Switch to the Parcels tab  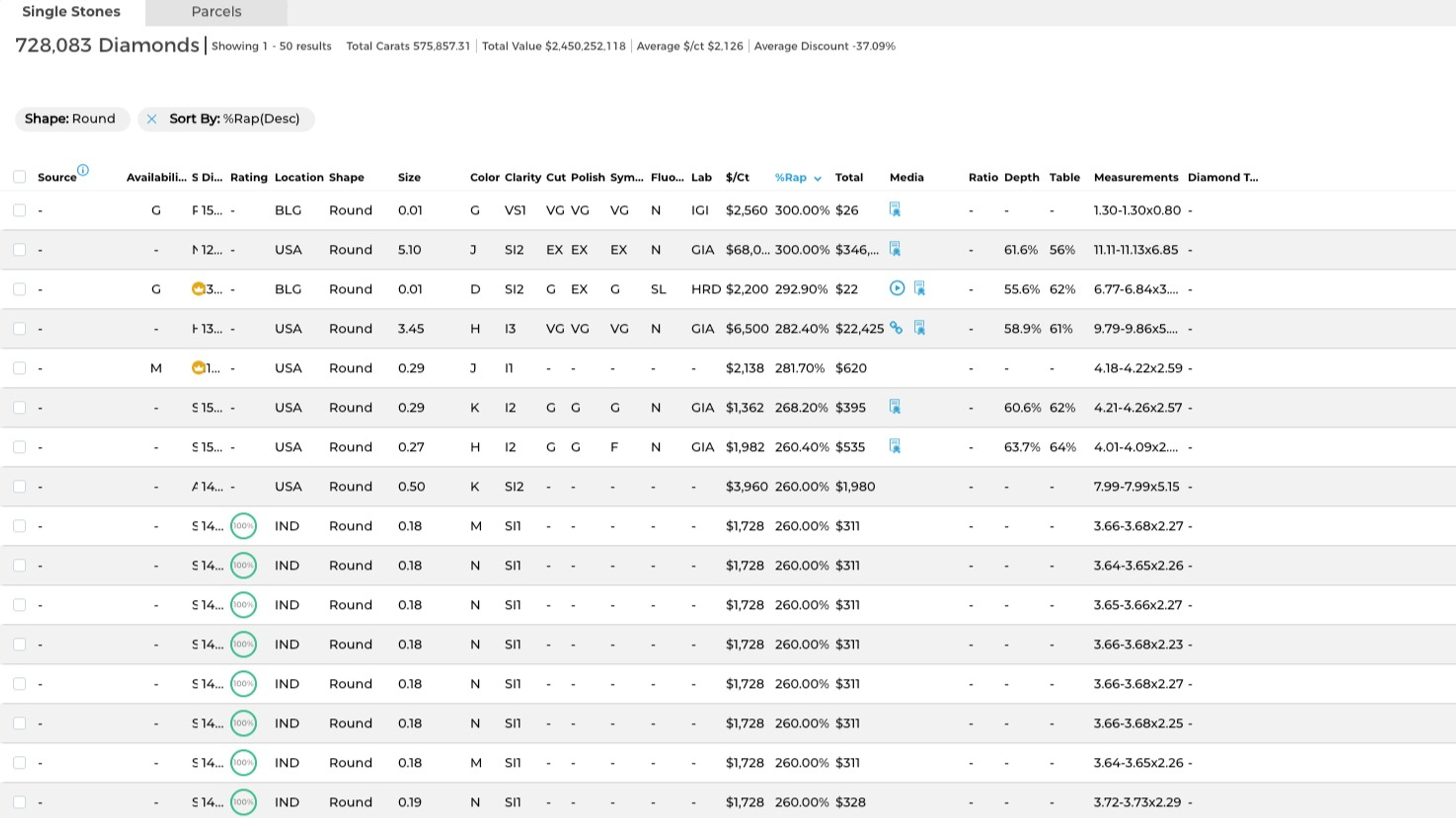pos(216,12)
